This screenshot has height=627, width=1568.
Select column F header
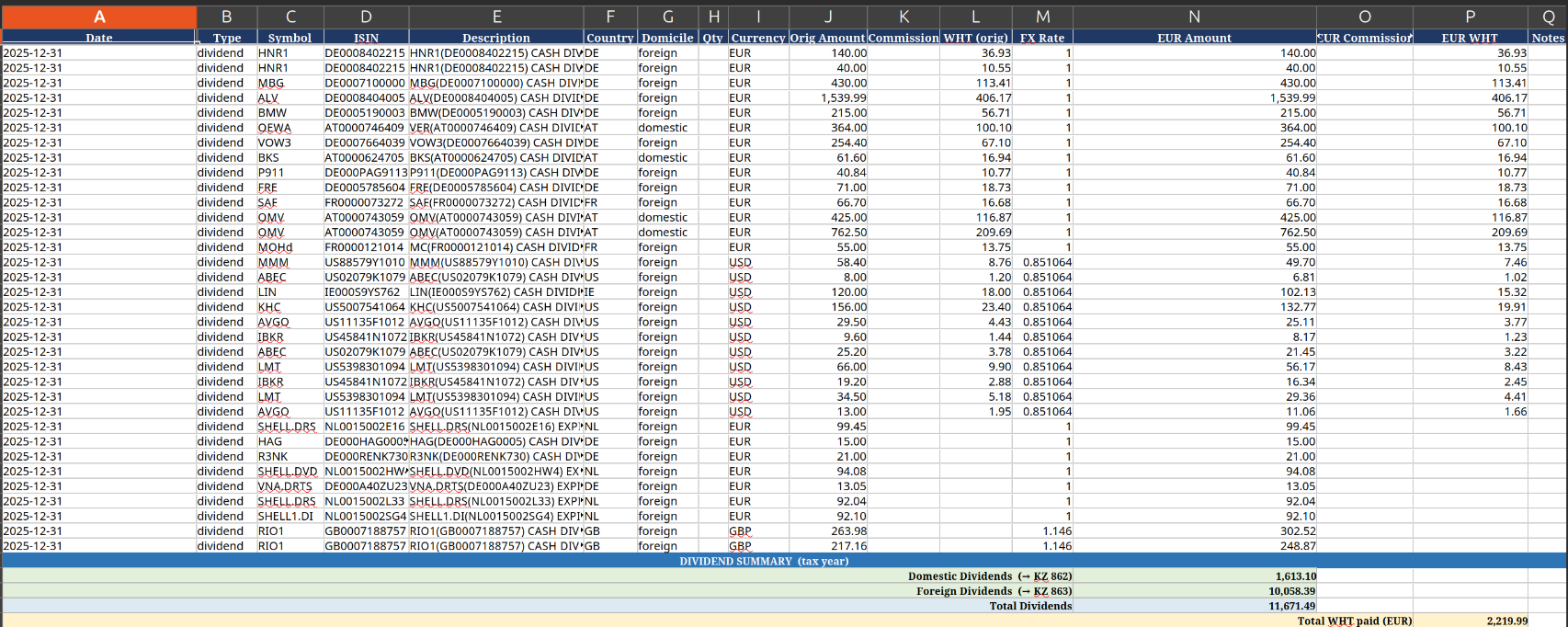point(610,17)
